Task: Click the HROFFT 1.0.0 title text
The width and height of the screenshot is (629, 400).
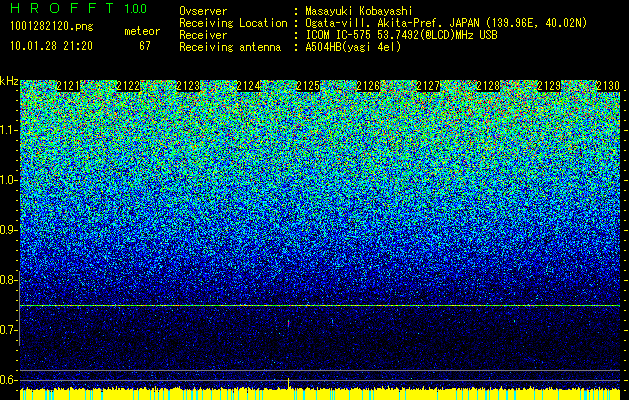Action: pyautogui.click(x=78, y=8)
